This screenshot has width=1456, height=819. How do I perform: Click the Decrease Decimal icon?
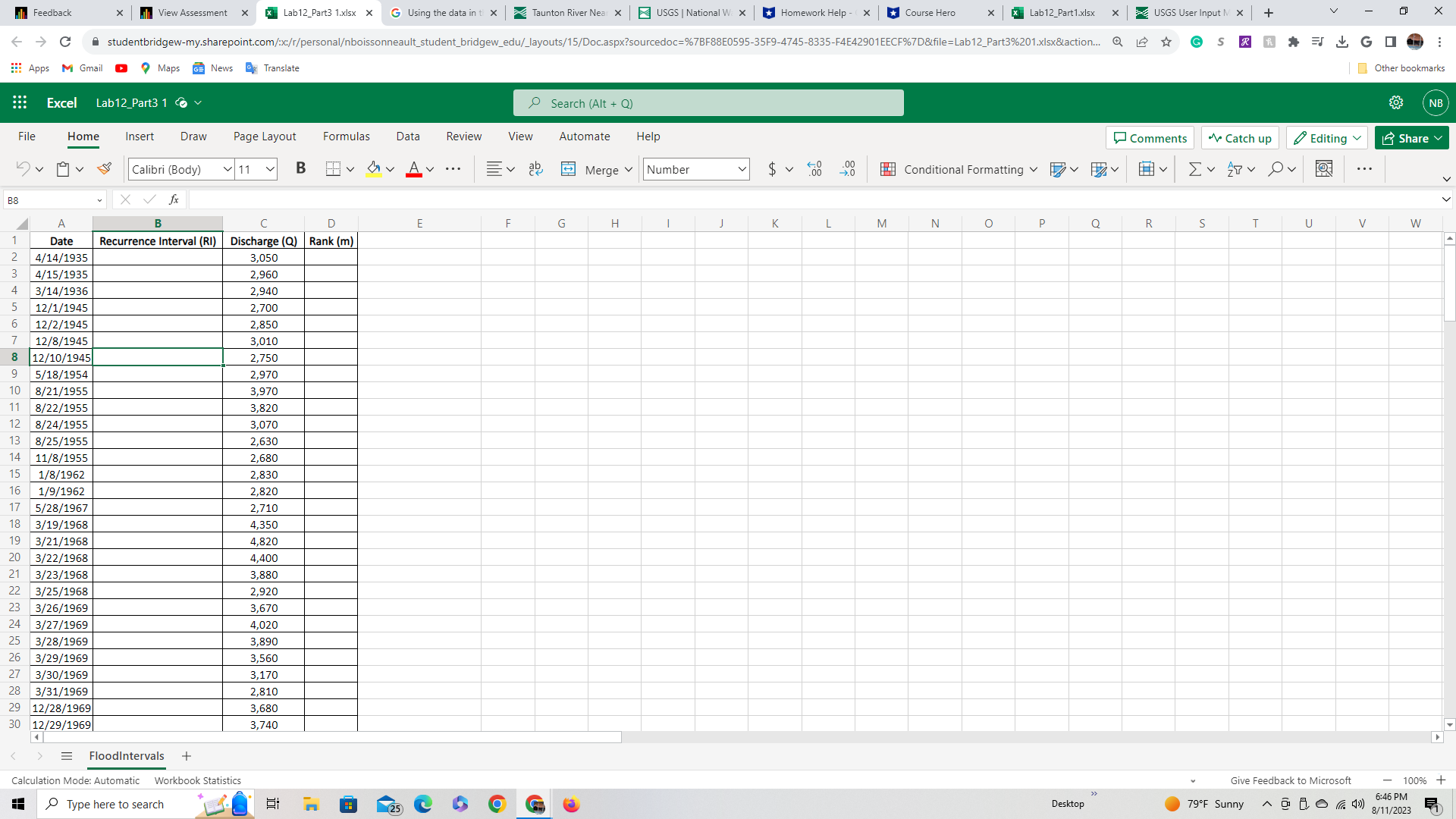pos(847,169)
